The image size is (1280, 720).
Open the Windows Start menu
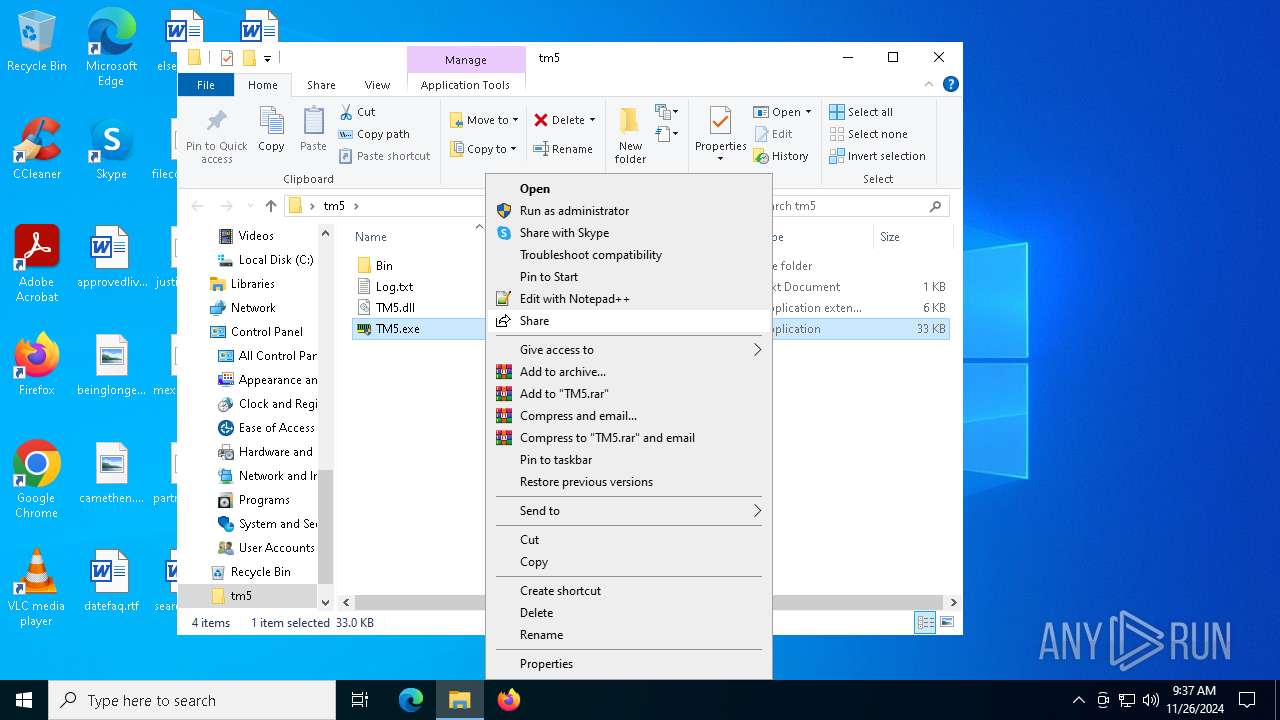pos(24,700)
